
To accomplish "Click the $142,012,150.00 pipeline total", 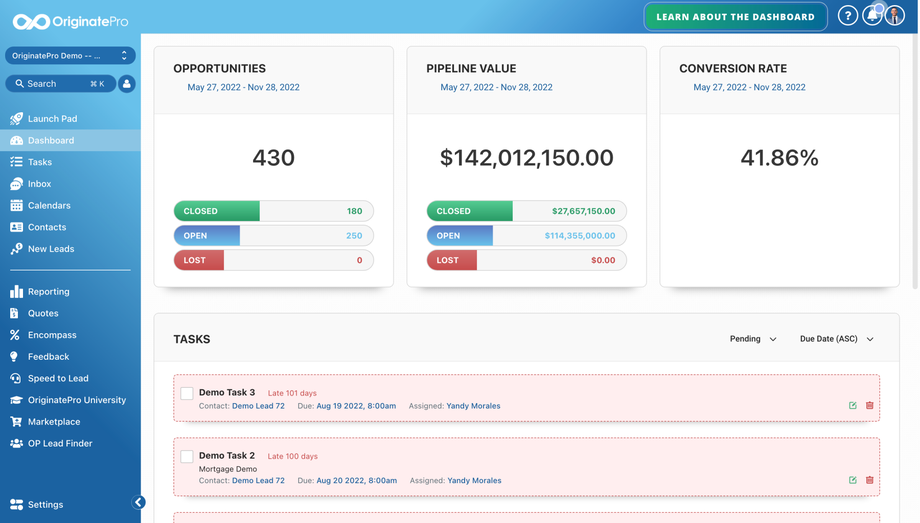I will coord(526,158).
